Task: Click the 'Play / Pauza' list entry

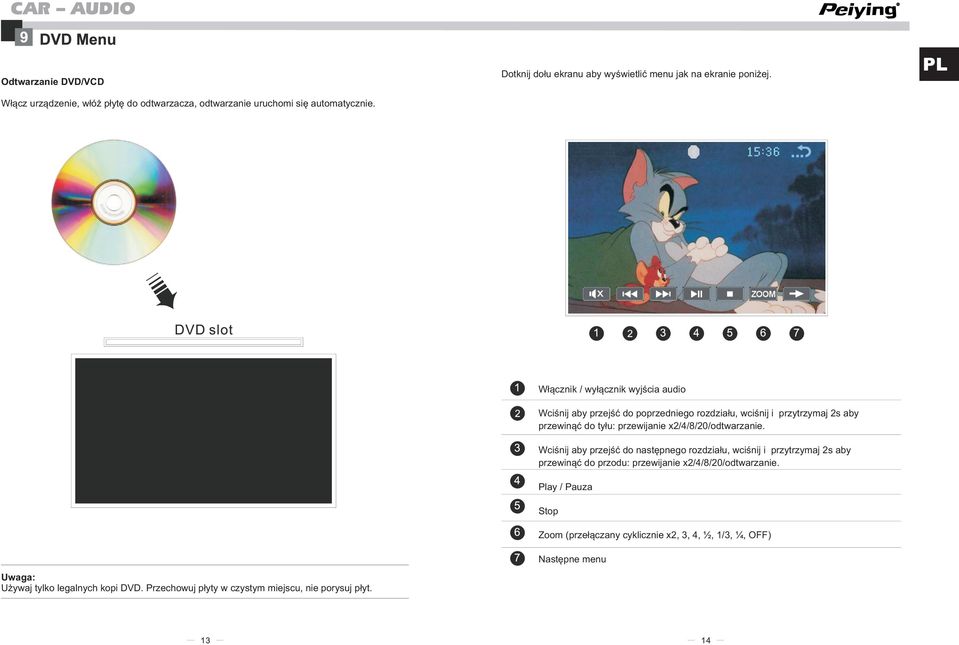Action: point(565,487)
